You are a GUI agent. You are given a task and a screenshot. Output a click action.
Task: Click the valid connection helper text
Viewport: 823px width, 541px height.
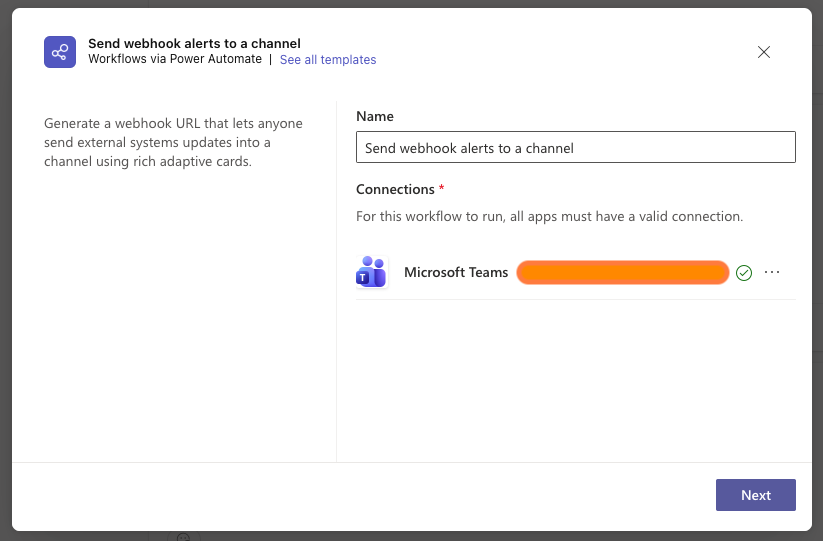(549, 216)
